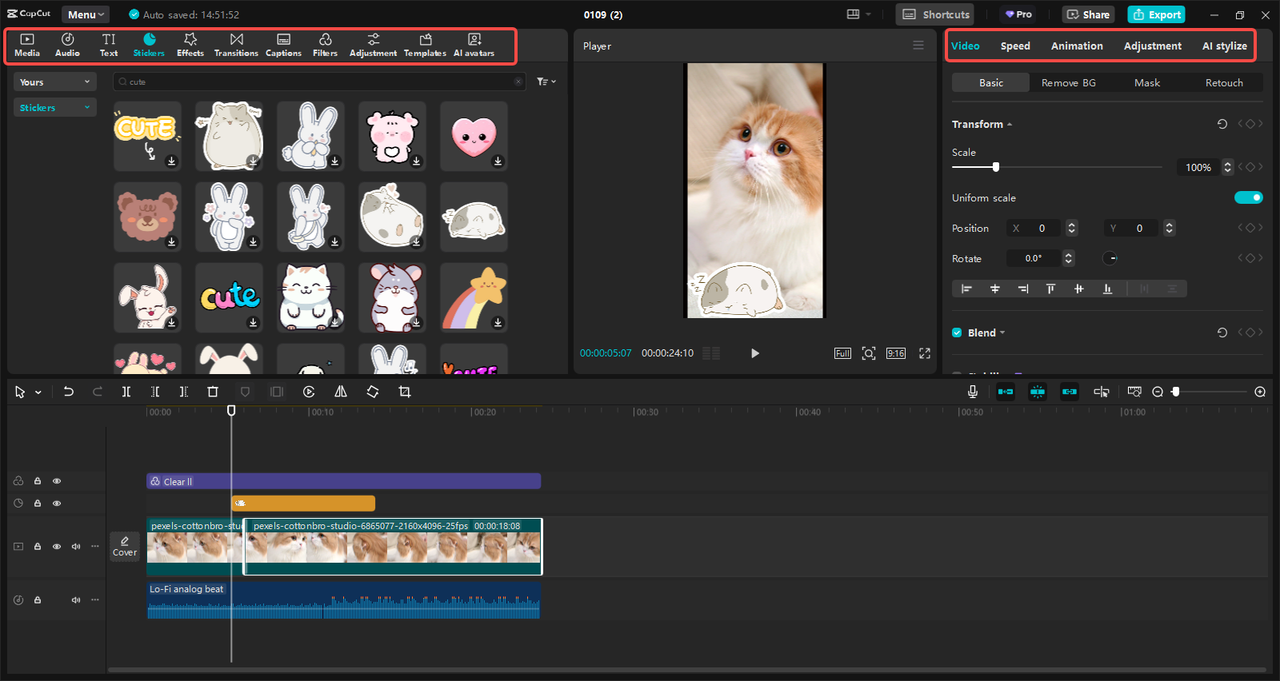The width and height of the screenshot is (1280, 681).
Task: Lock the Lo-Fi analog beat audio track
Action: [37, 600]
